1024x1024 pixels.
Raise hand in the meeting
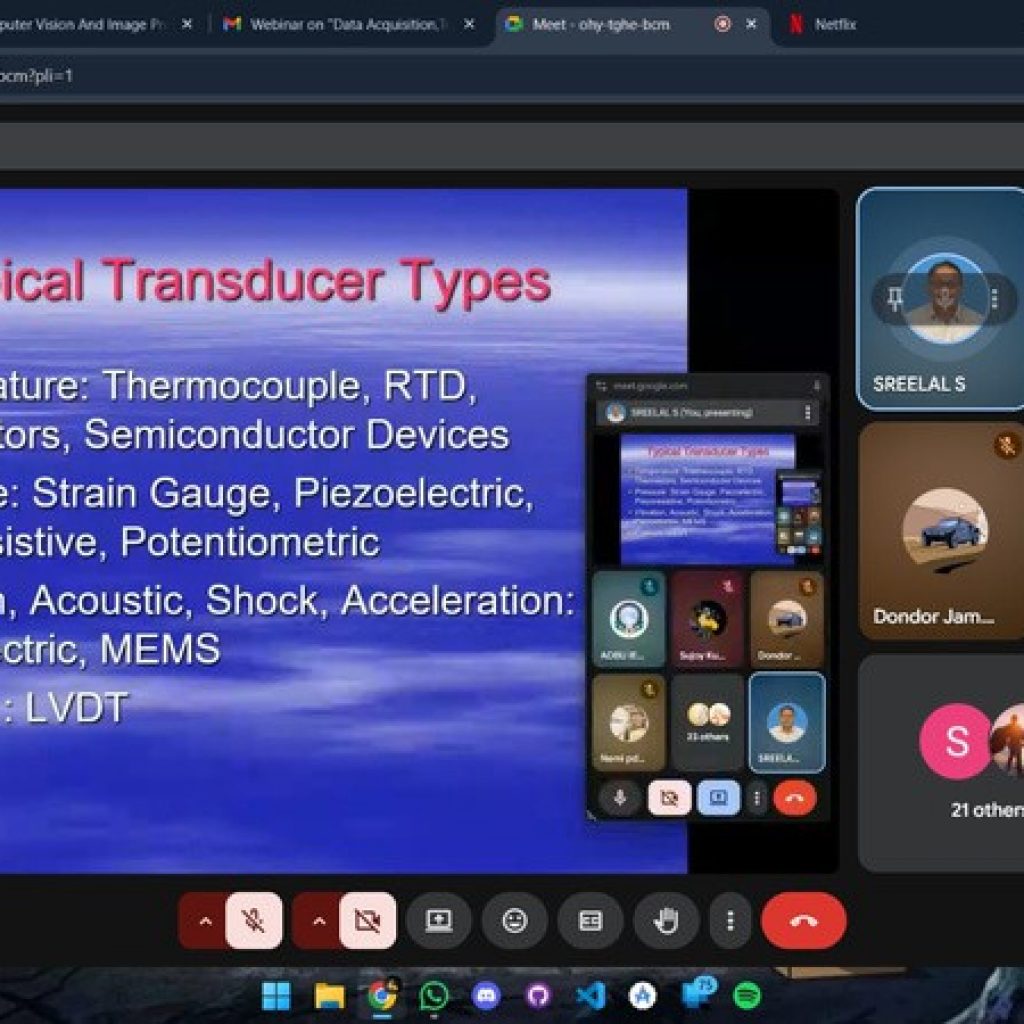666,920
